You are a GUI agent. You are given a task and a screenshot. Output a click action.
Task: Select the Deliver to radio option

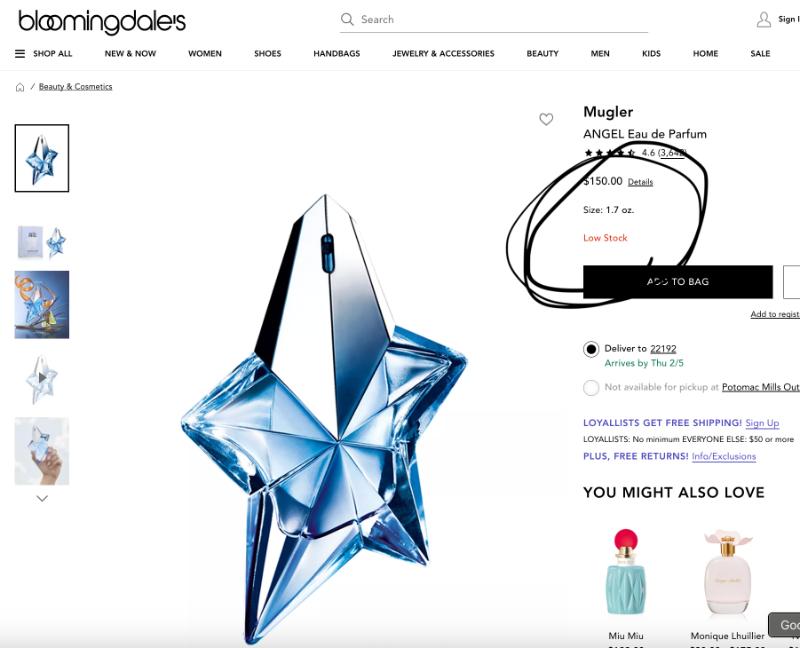click(x=591, y=350)
